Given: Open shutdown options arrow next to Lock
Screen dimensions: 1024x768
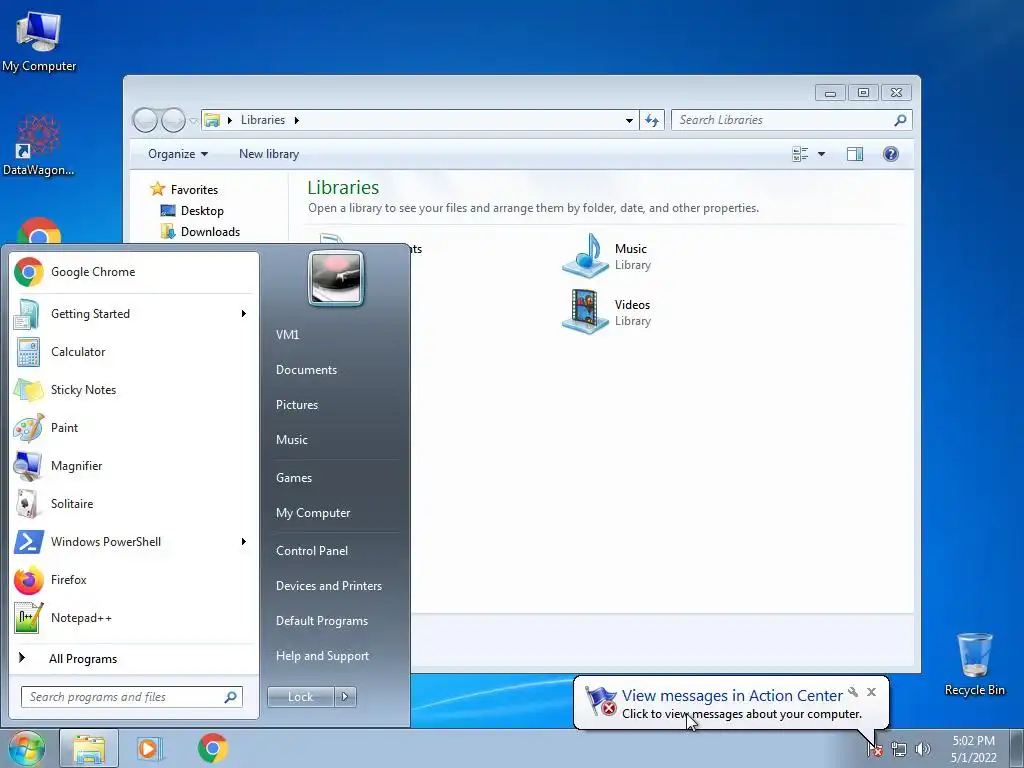Looking at the screenshot, I should coord(345,697).
